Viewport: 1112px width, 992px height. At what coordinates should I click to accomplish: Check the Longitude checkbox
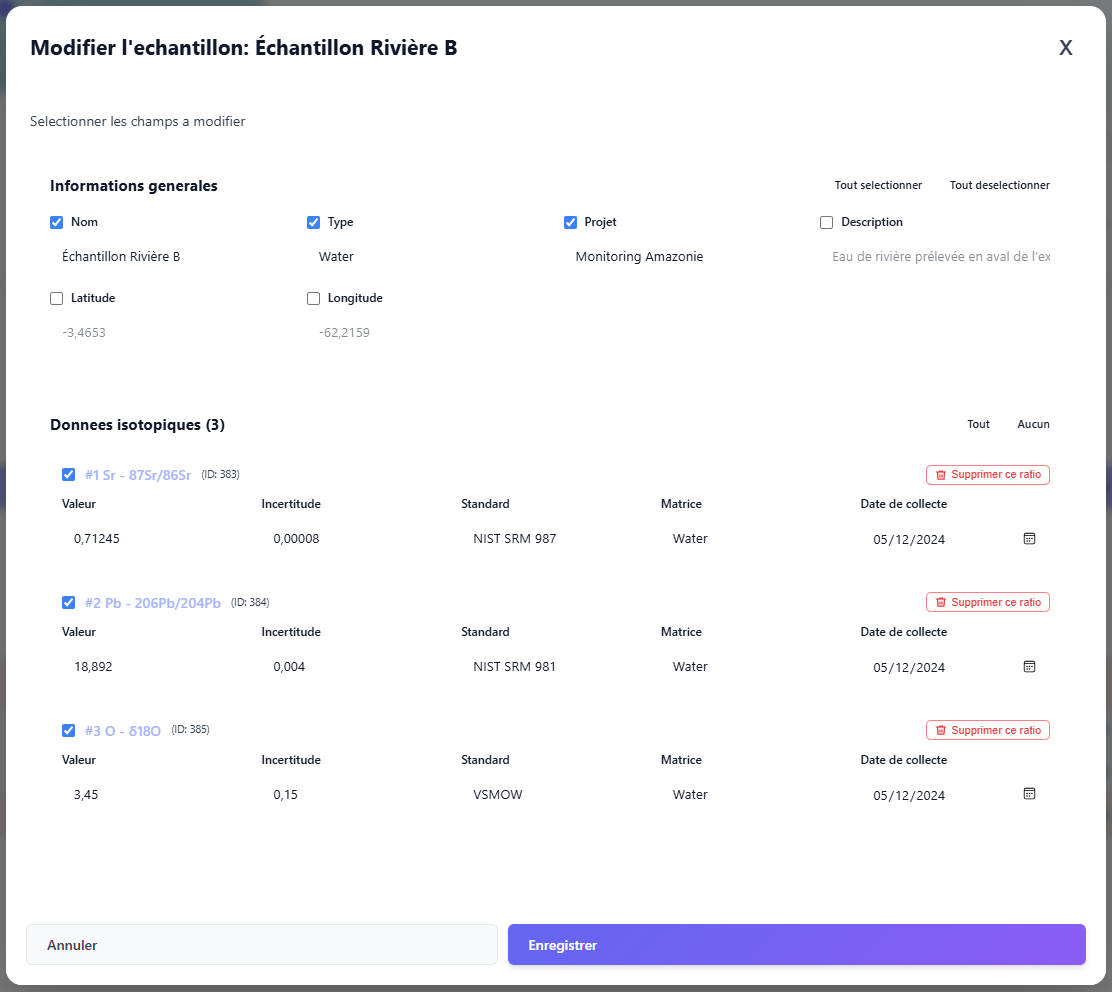(x=313, y=298)
